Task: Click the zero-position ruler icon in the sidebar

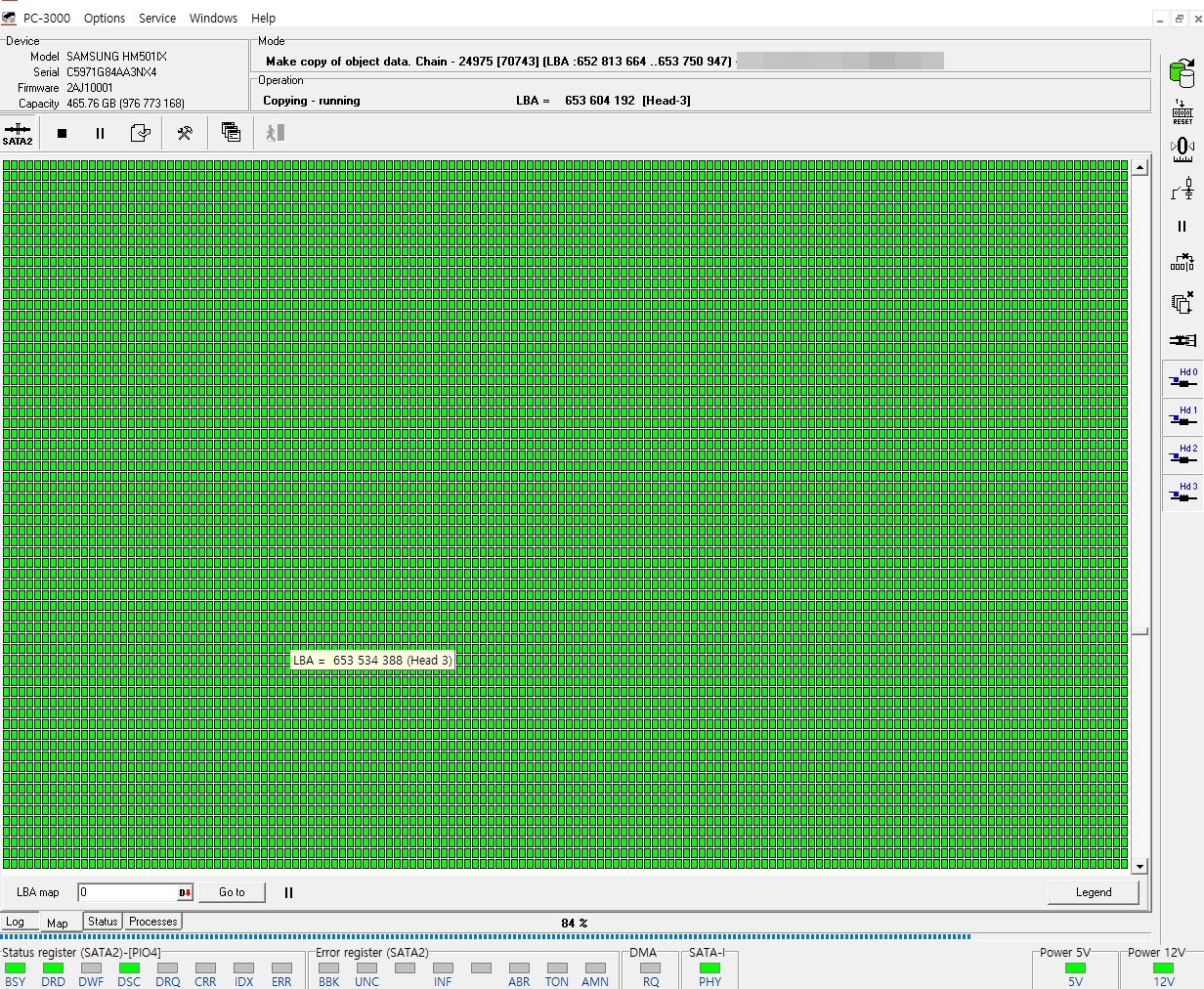Action: click(1182, 150)
